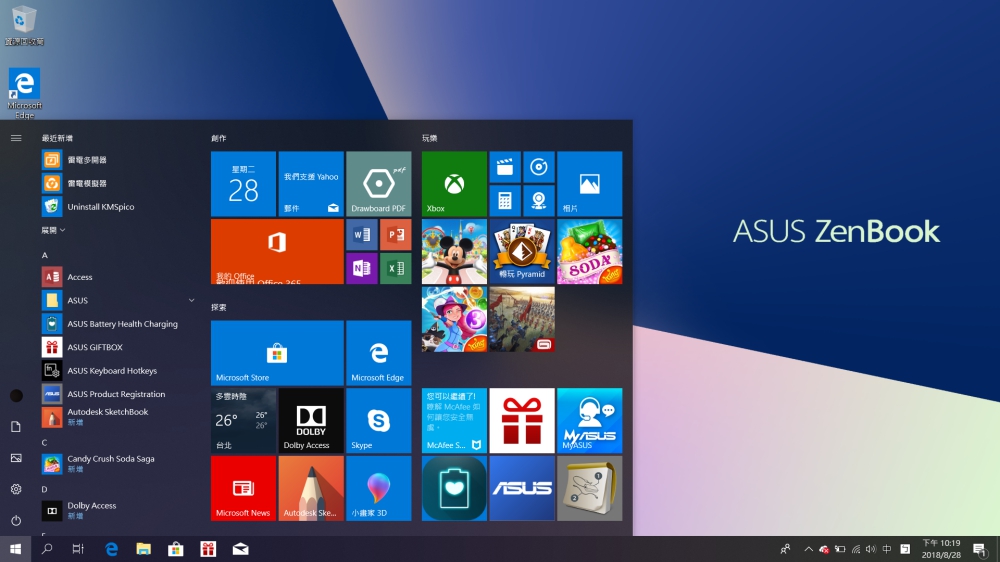Open the Dolby Access tile

click(311, 420)
